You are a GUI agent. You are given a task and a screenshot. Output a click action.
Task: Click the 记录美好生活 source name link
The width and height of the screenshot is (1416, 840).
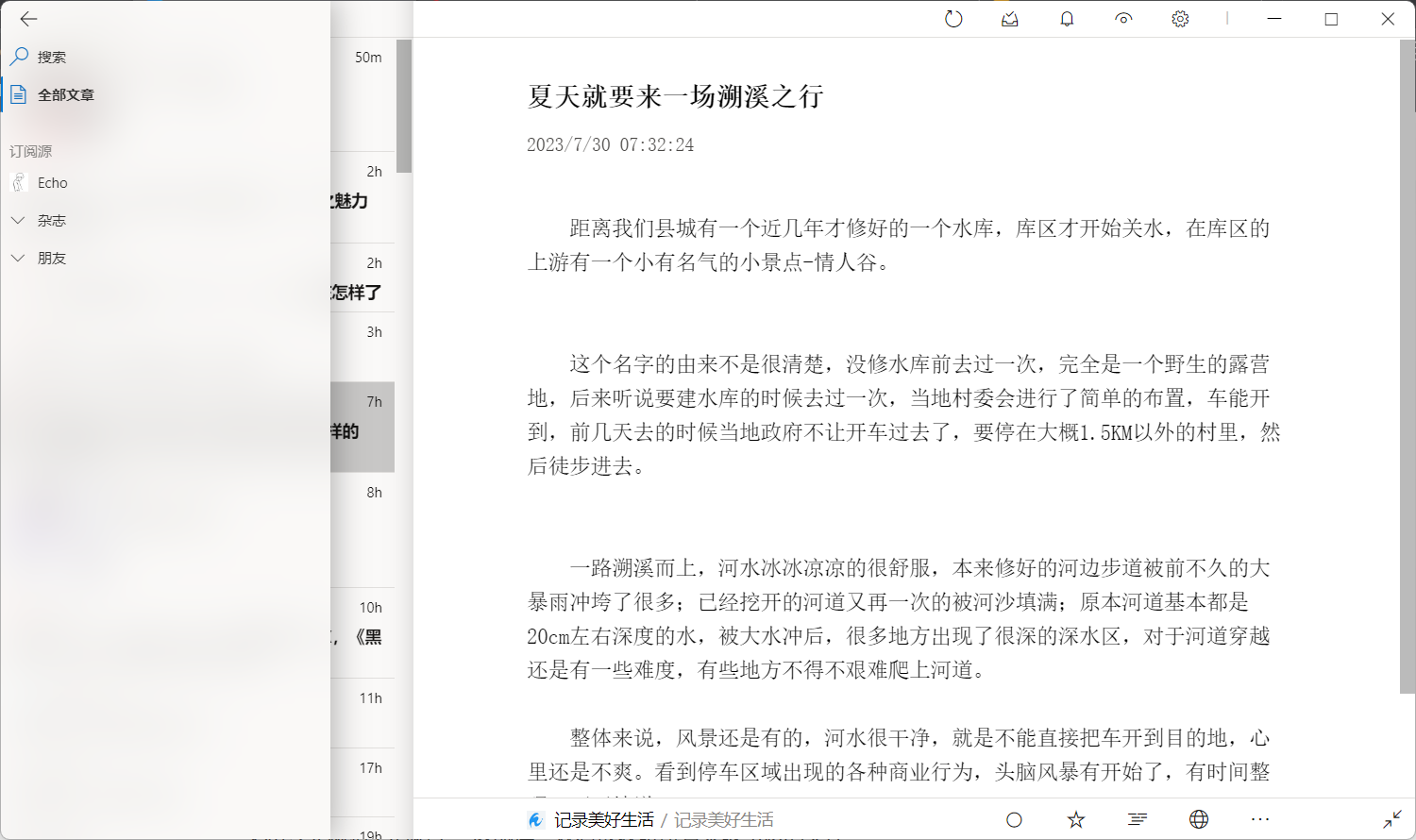(604, 819)
